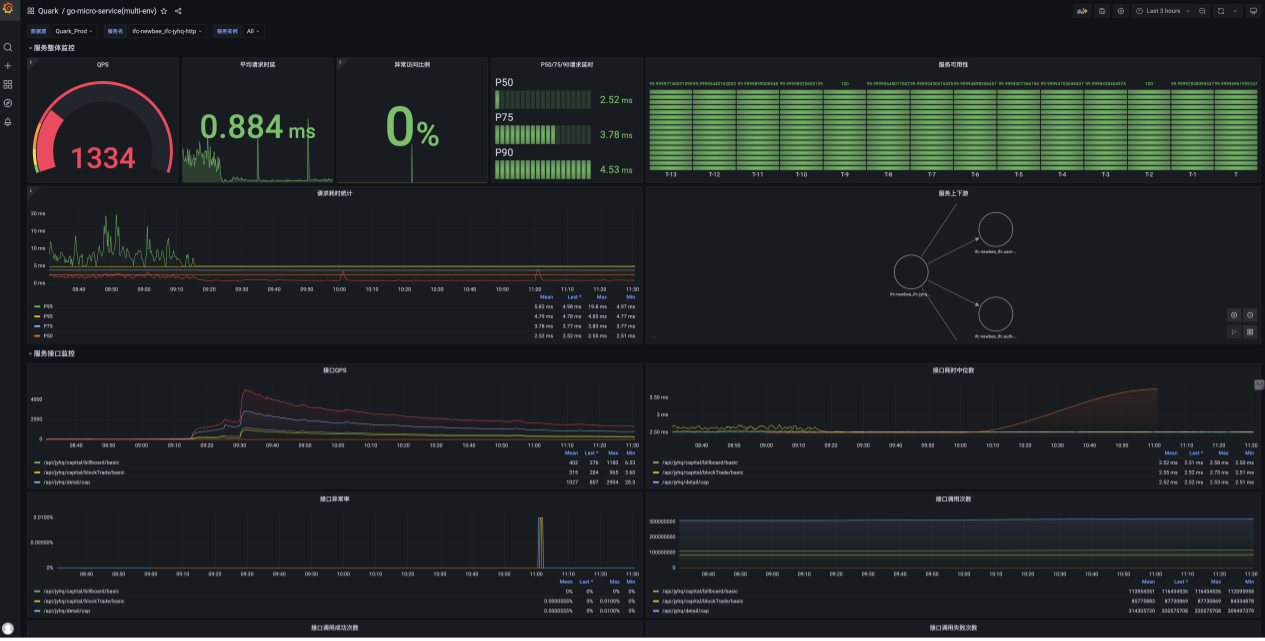1265x641 pixels.
Task: Click the grid layout icon in the node graph panel
Action: click(1250, 332)
